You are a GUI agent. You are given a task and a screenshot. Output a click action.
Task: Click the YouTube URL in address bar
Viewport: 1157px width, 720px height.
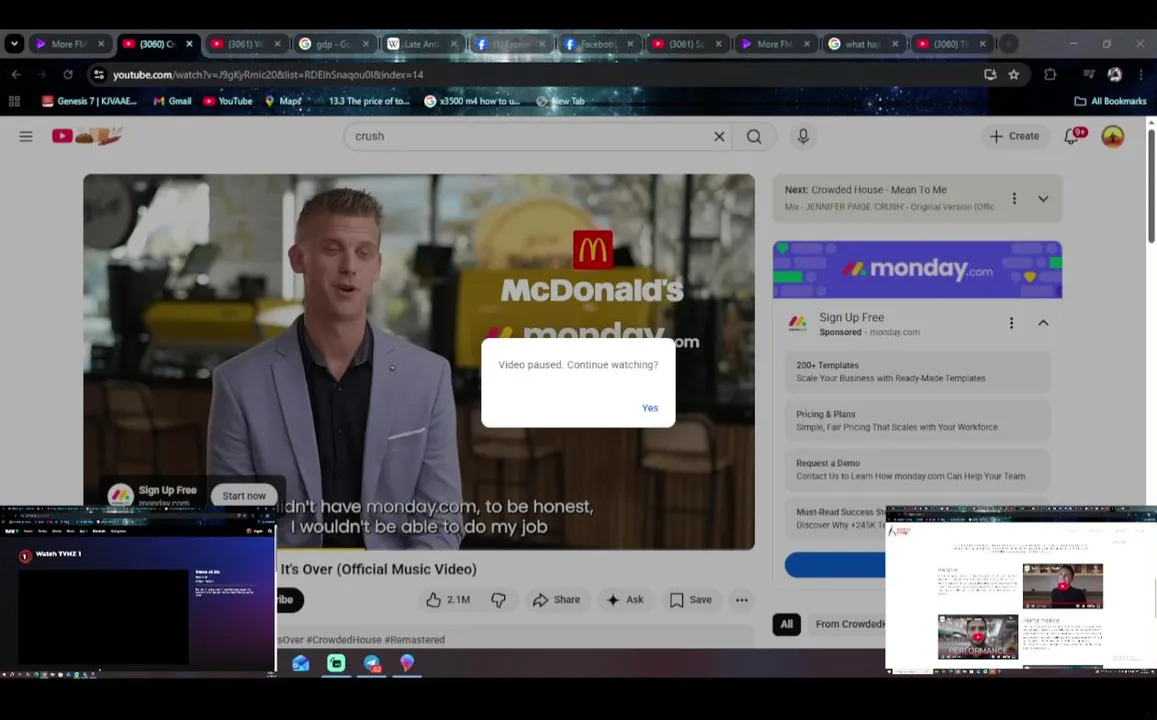(x=268, y=75)
